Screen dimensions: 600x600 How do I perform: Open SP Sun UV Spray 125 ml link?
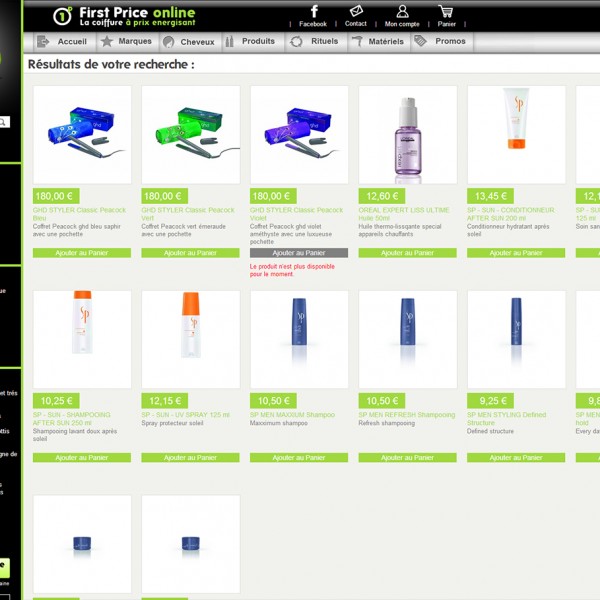click(x=186, y=414)
